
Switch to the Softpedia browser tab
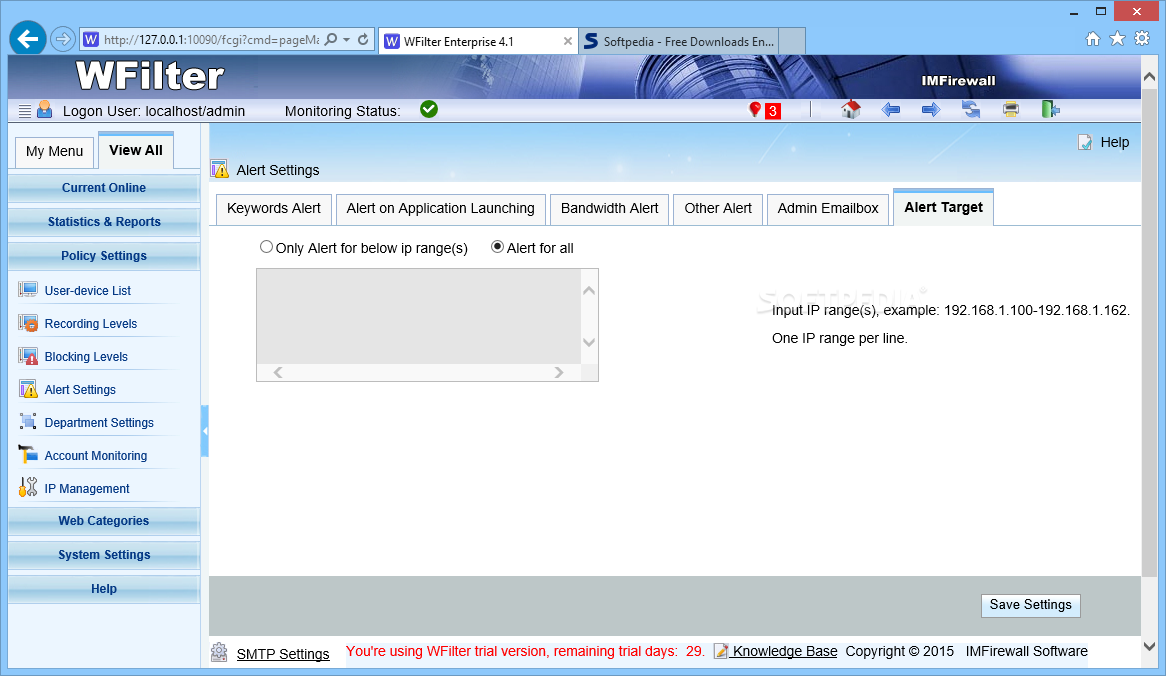680,41
